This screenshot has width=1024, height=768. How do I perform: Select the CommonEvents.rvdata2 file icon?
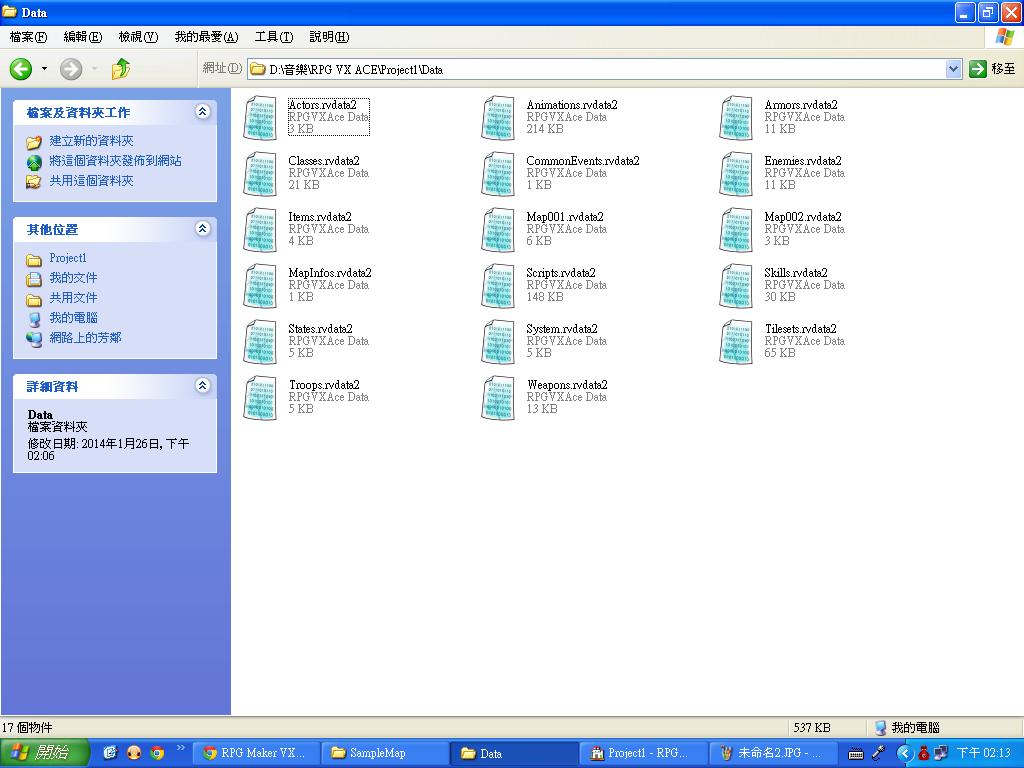click(x=498, y=174)
